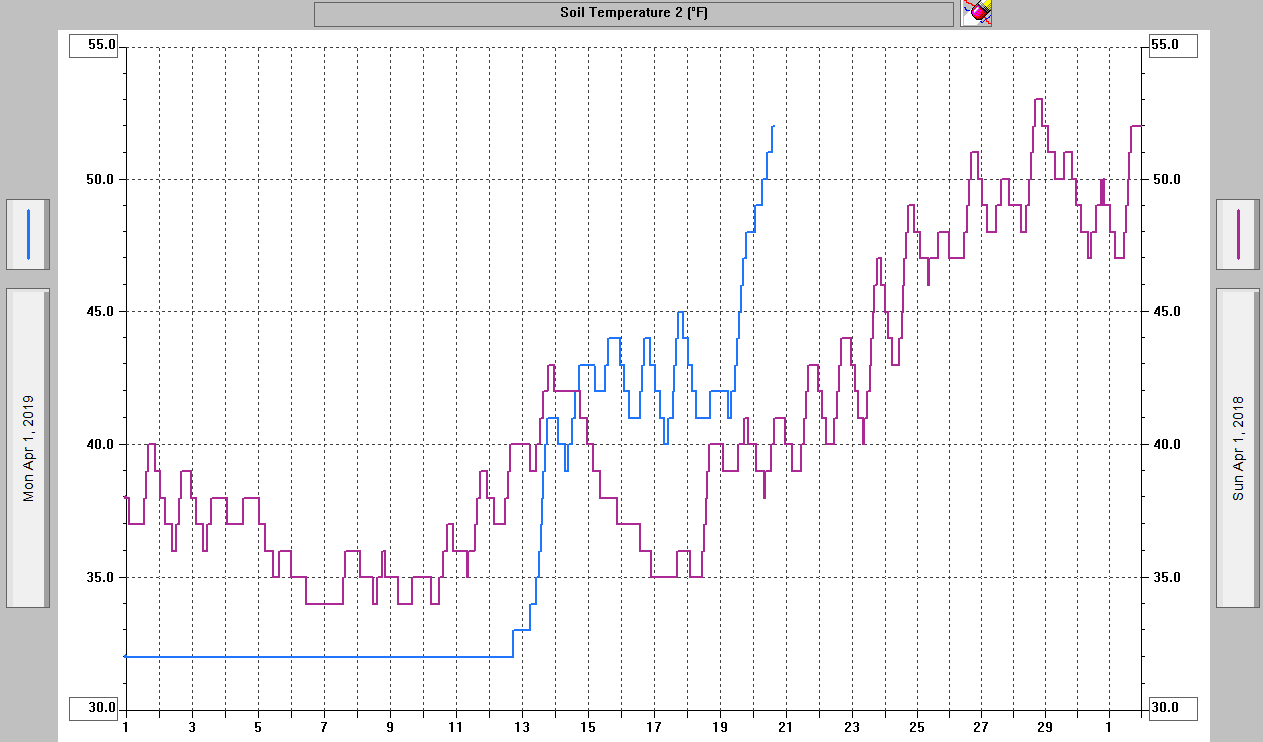Click the 45.0 tick label on the right axis

[1166, 312]
